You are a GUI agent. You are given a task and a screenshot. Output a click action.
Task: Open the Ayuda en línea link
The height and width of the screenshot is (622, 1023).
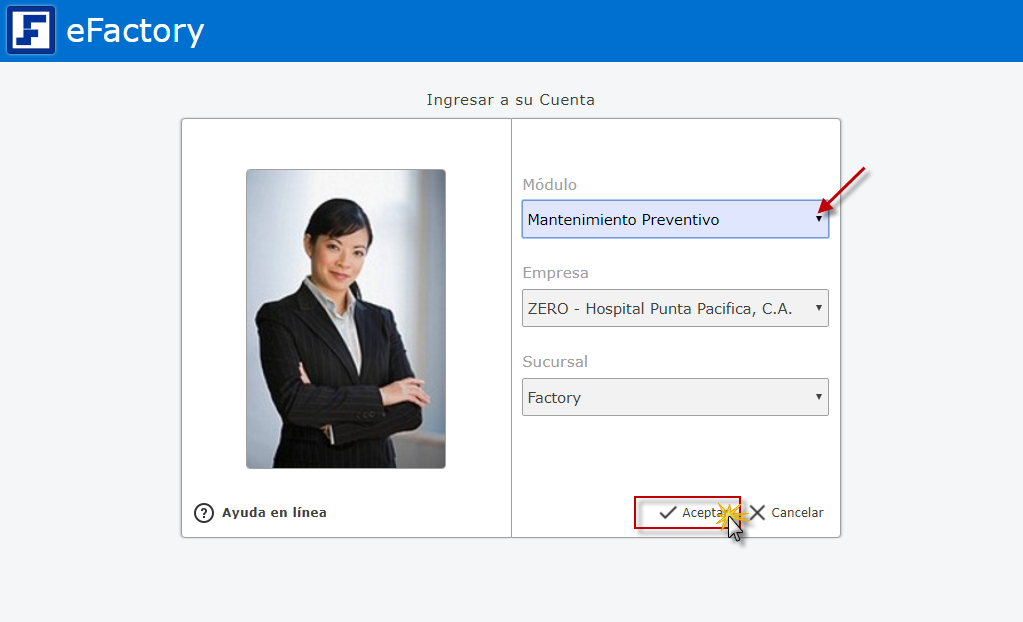coord(274,513)
